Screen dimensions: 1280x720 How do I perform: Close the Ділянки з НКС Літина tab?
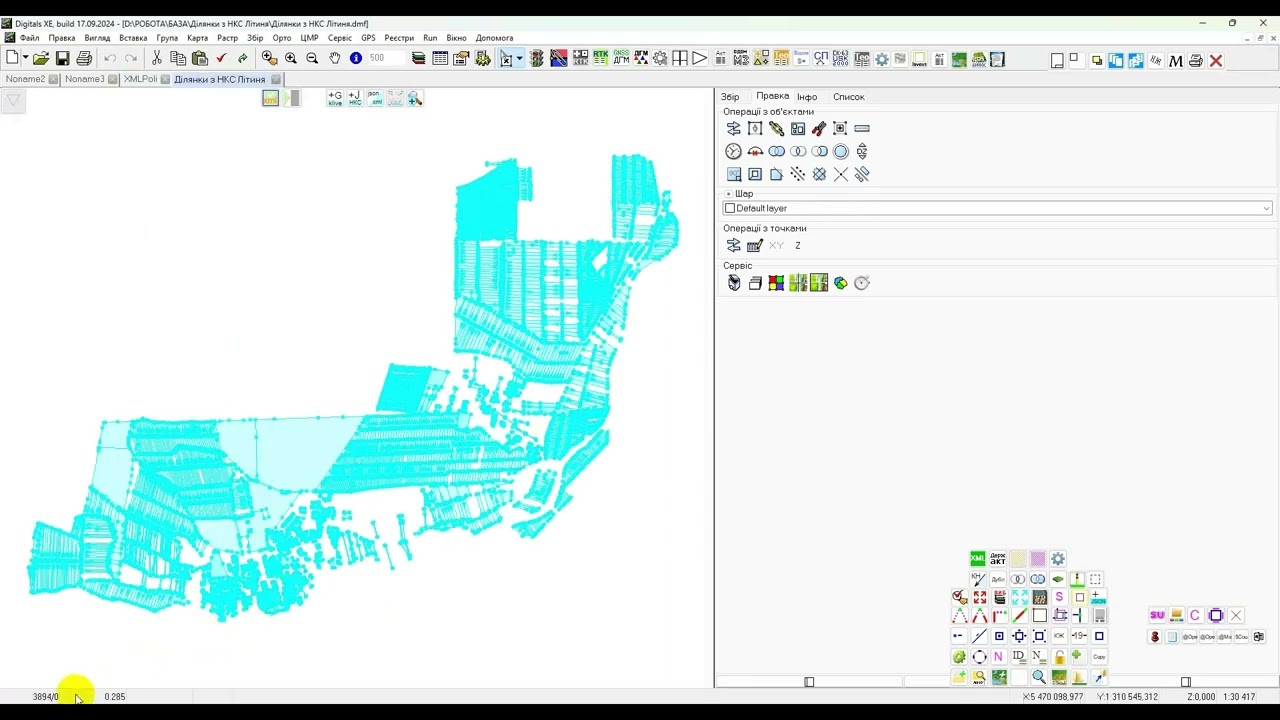[x=276, y=79]
